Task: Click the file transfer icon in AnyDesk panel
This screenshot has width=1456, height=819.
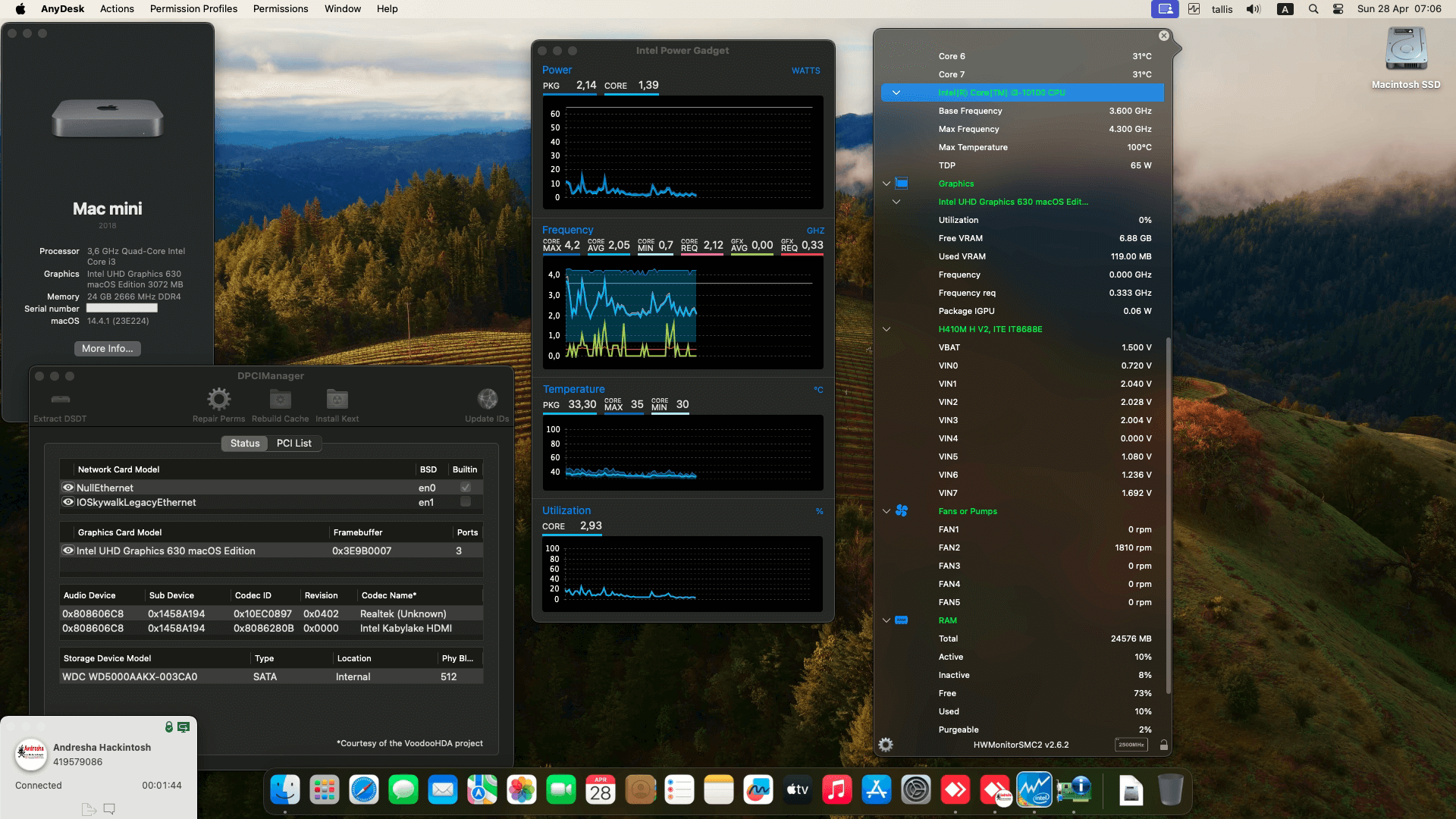Action: coord(89,808)
